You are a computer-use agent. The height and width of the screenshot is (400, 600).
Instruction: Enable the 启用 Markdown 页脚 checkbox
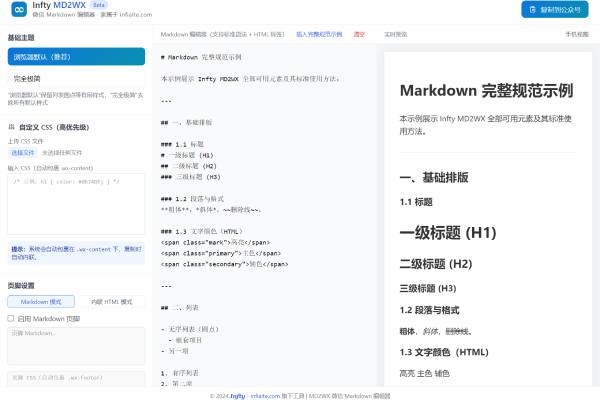coord(11,318)
